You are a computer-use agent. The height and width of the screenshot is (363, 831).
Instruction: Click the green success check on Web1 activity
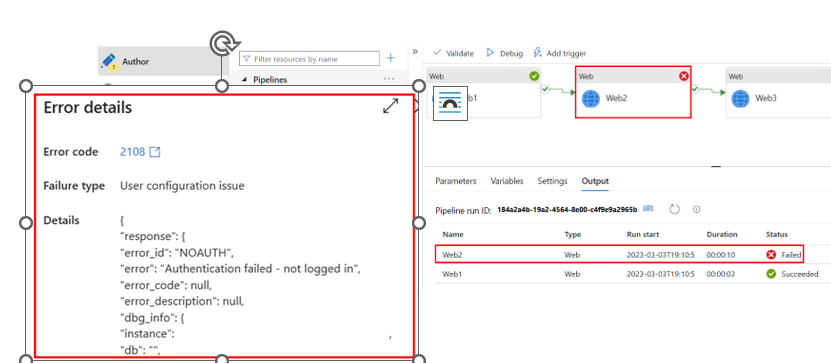[534, 76]
